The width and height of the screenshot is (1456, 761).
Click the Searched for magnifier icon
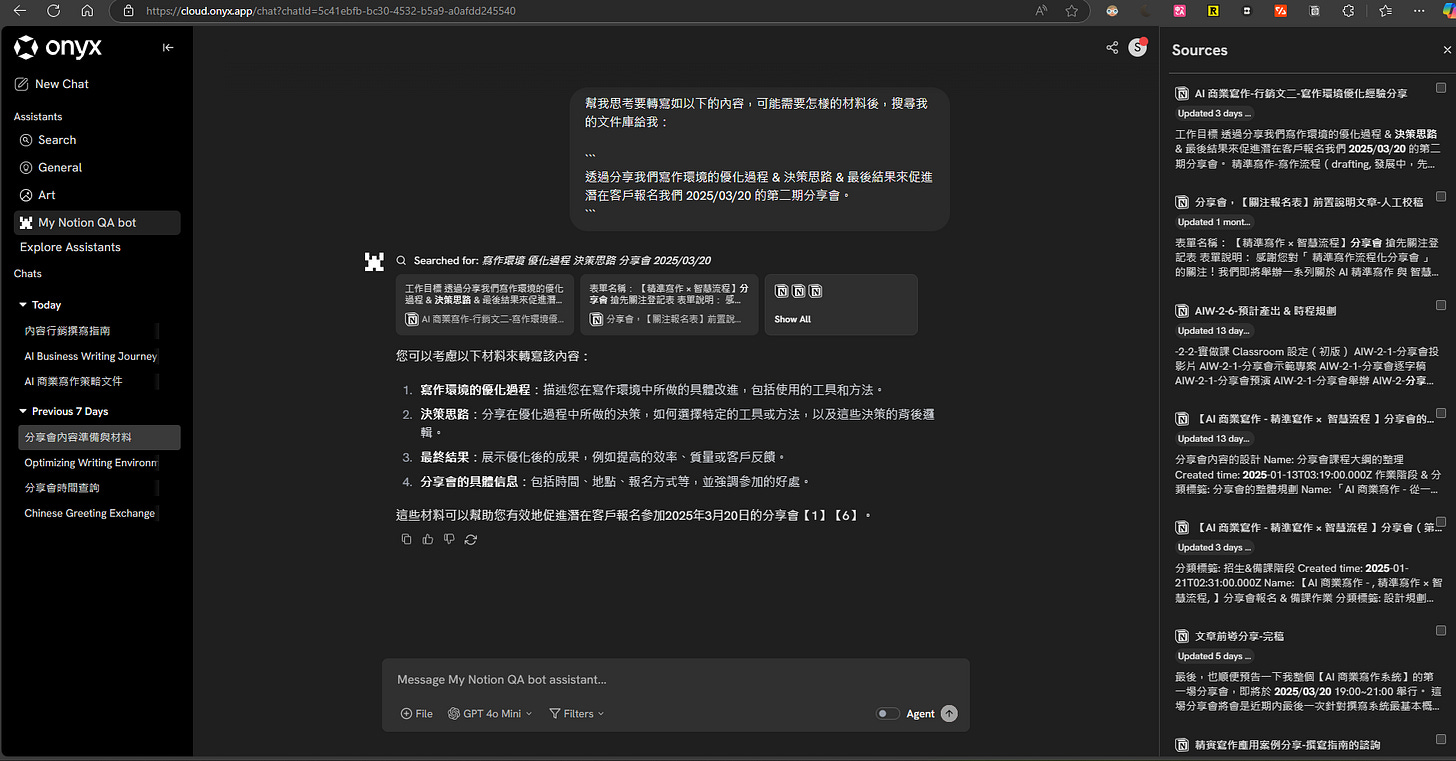point(401,260)
